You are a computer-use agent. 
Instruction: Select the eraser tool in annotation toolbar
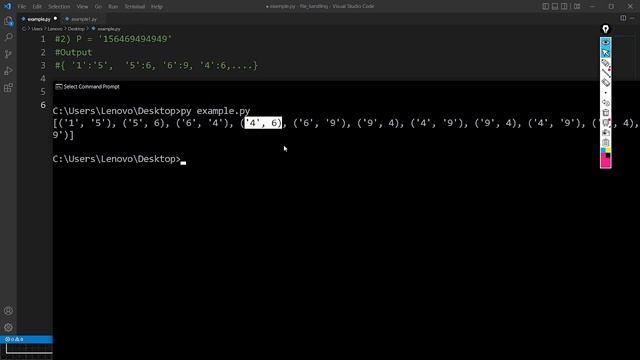pos(606,82)
